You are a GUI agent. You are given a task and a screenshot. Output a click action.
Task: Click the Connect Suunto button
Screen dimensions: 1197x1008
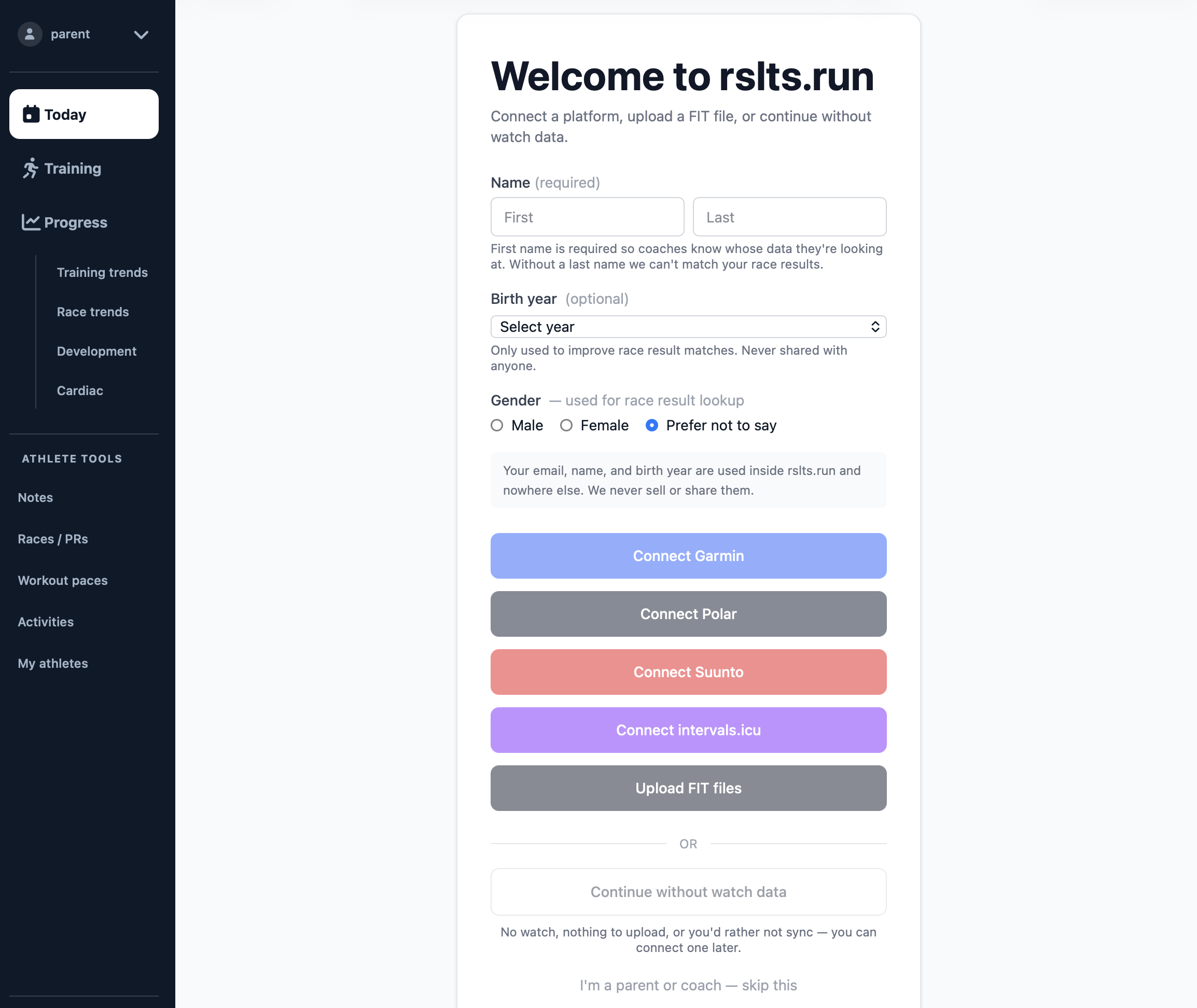688,672
